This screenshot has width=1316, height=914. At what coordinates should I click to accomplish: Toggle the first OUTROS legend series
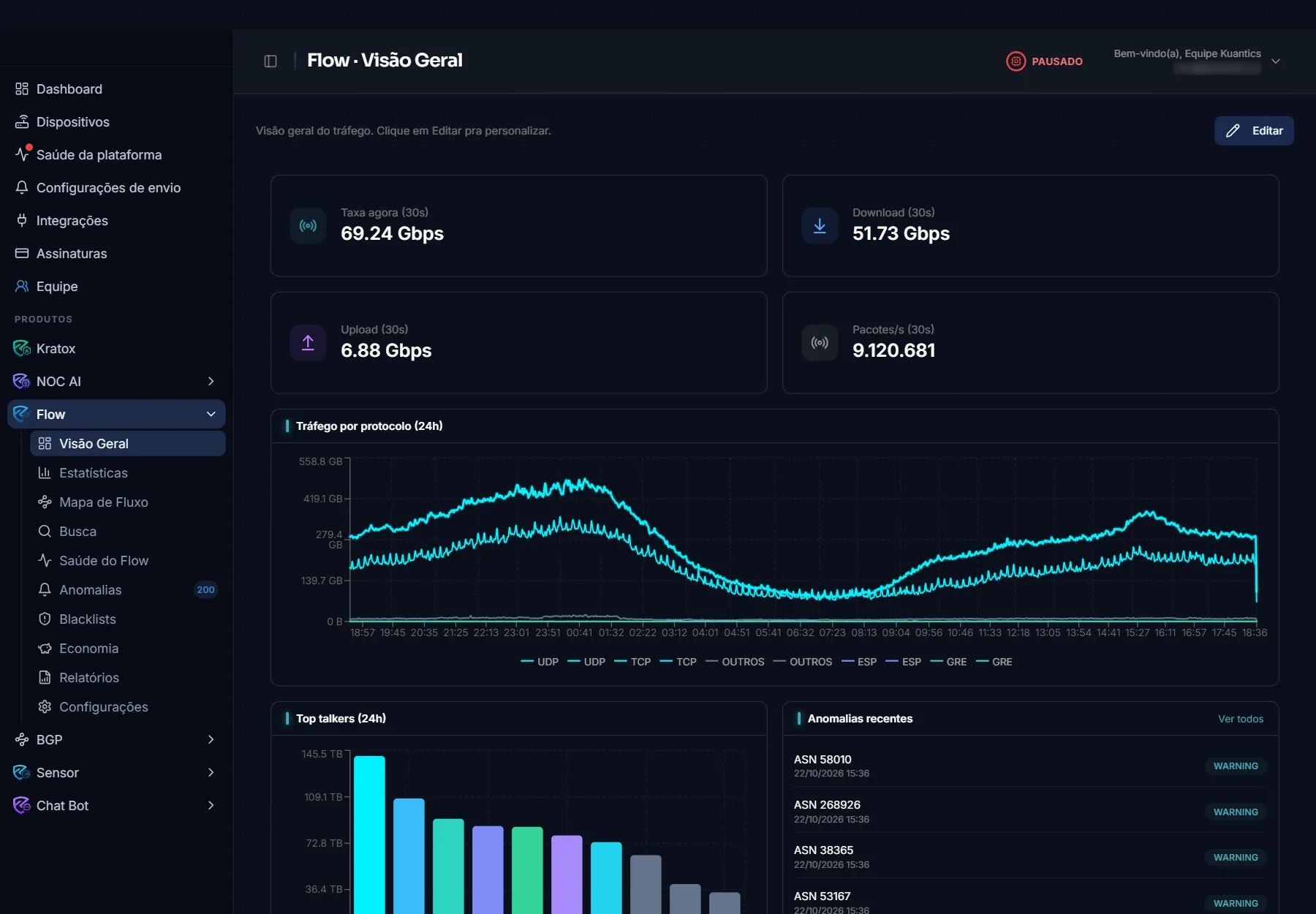coord(735,662)
